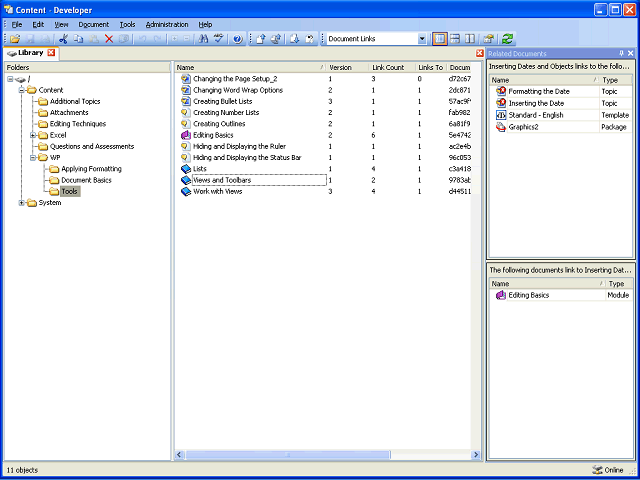640x480 pixels.
Task: Collapse the Content folder node
Action: tap(22, 90)
